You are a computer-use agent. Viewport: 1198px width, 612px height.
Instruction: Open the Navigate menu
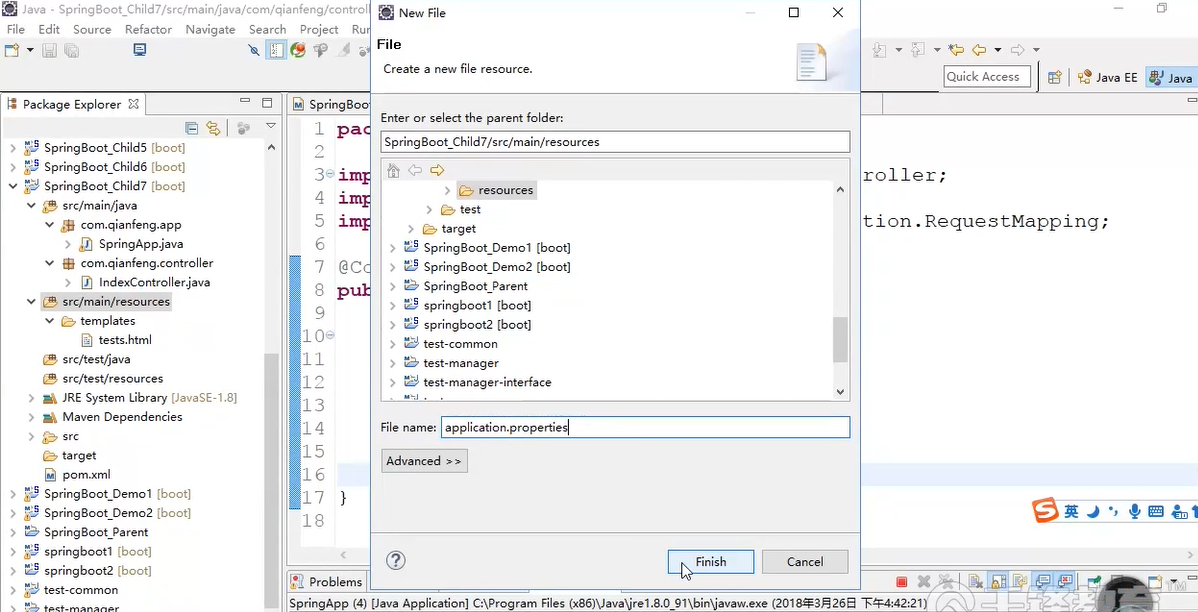[x=210, y=29]
